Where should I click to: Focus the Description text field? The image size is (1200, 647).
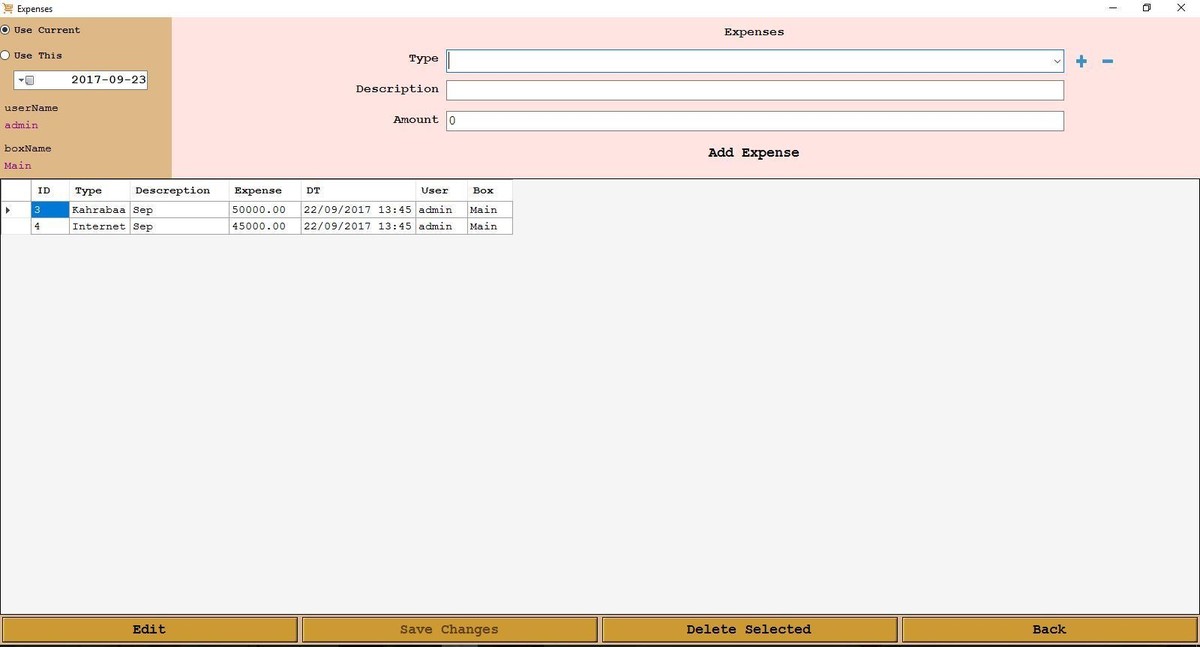tap(755, 90)
